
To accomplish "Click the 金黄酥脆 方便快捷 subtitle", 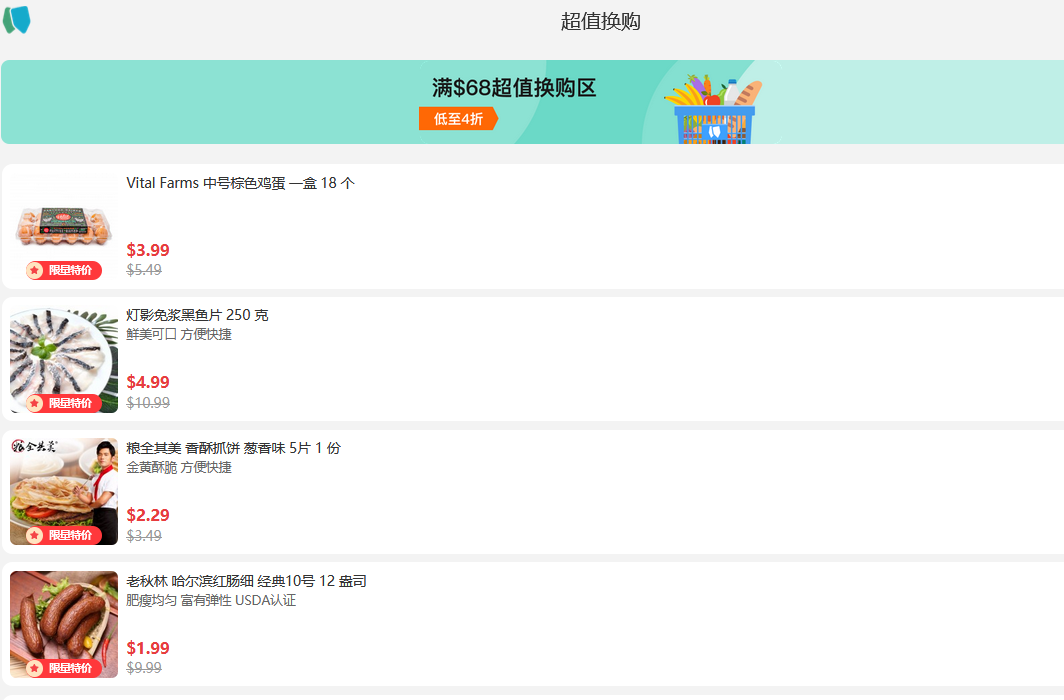I will [179, 467].
